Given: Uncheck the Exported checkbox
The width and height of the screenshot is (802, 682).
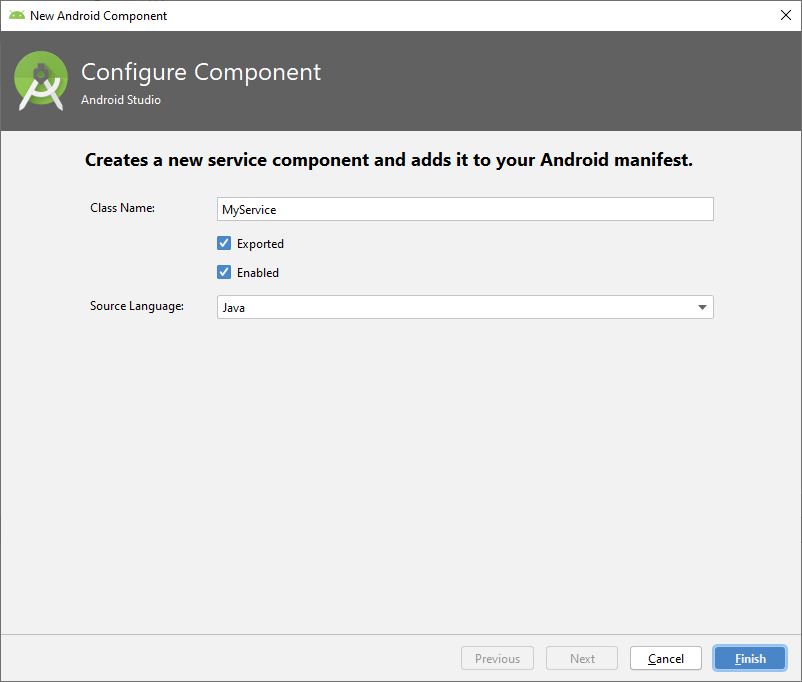Looking at the screenshot, I should [224, 243].
